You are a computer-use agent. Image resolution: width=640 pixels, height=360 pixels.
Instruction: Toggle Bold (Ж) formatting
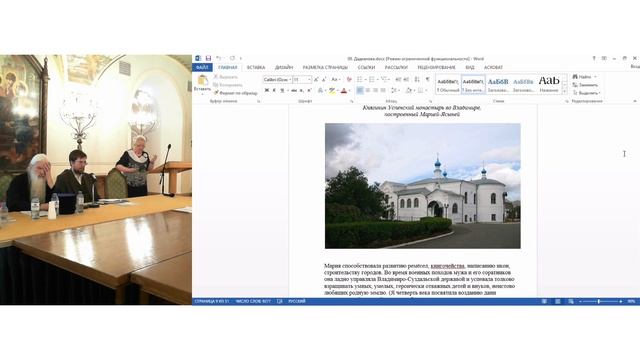267,90
